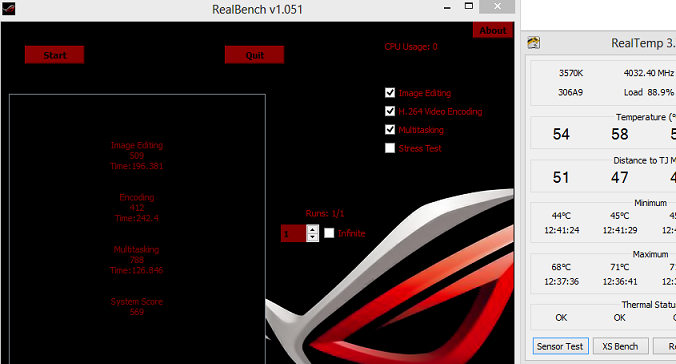Uncheck the Image Editing test
Screen dimensions: 676x364
[390, 93]
